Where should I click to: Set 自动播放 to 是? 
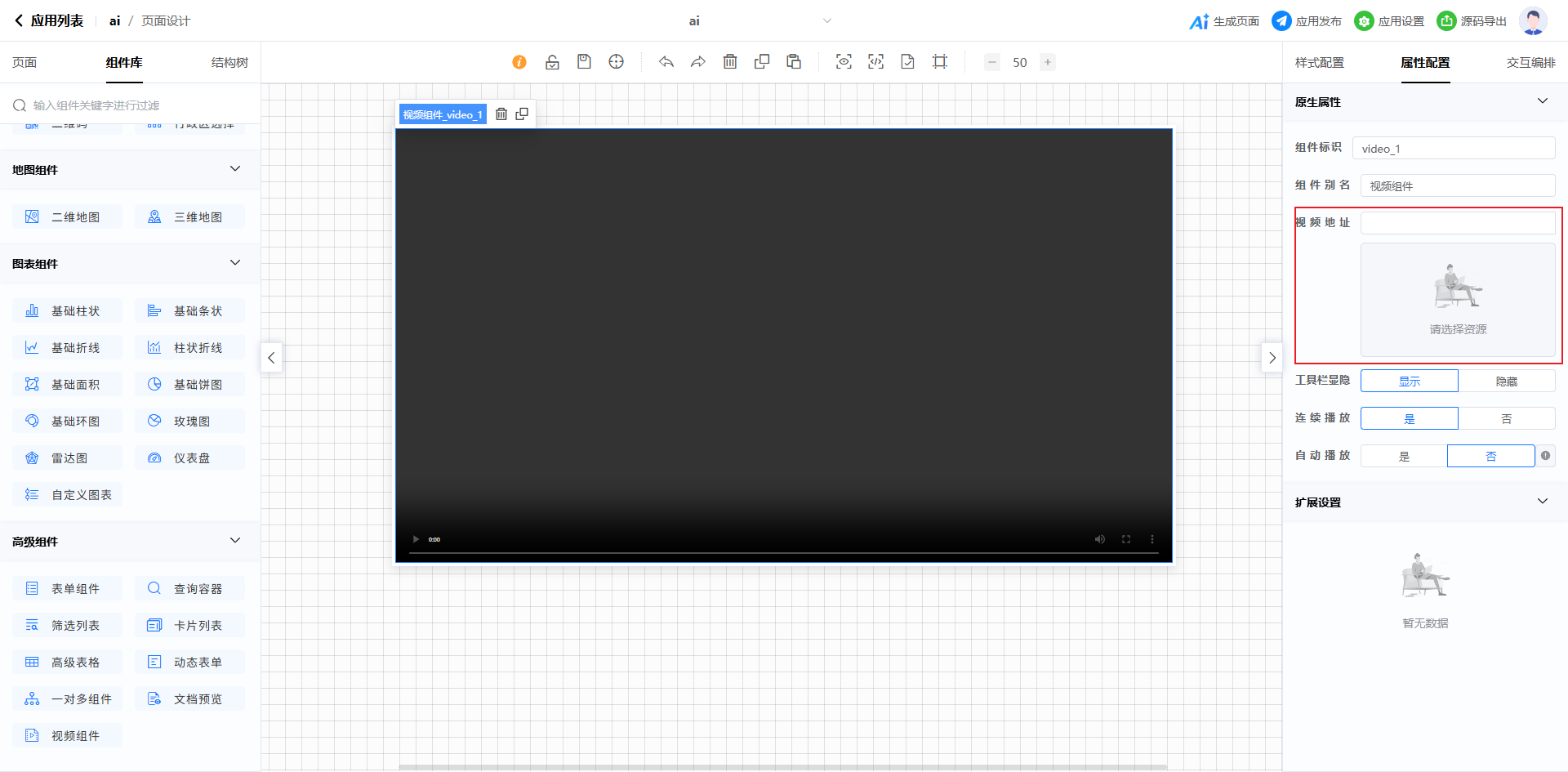click(x=1404, y=457)
